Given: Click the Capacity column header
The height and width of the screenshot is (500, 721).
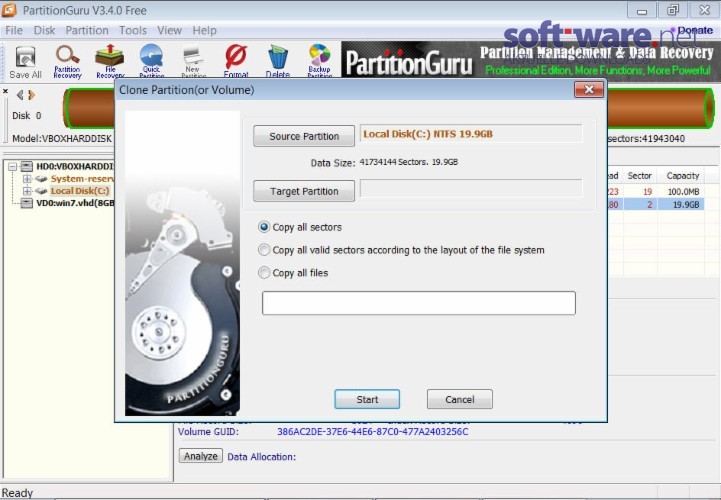Looking at the screenshot, I should (x=683, y=176).
